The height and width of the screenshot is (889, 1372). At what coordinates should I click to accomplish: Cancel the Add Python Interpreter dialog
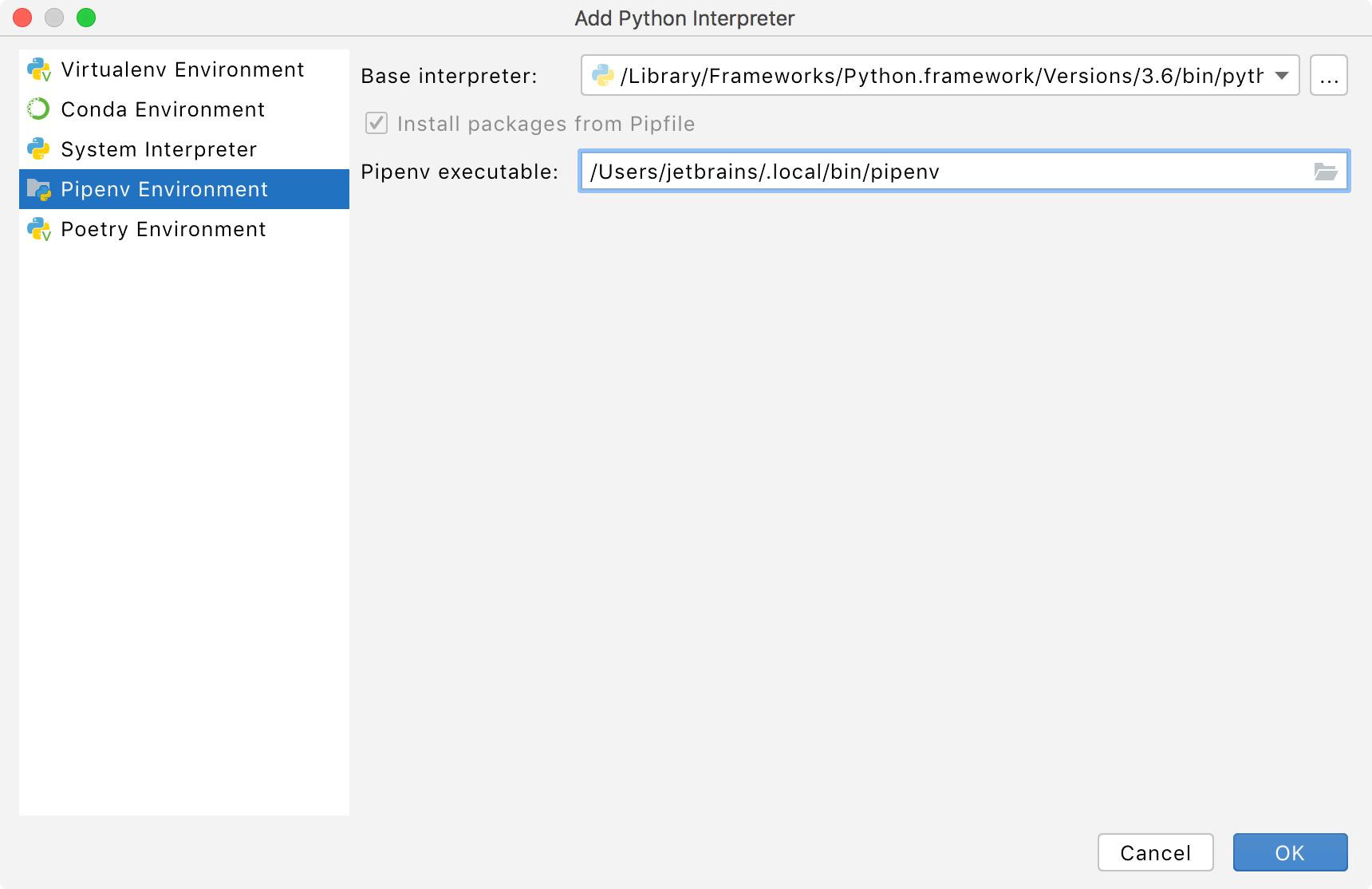click(1156, 852)
